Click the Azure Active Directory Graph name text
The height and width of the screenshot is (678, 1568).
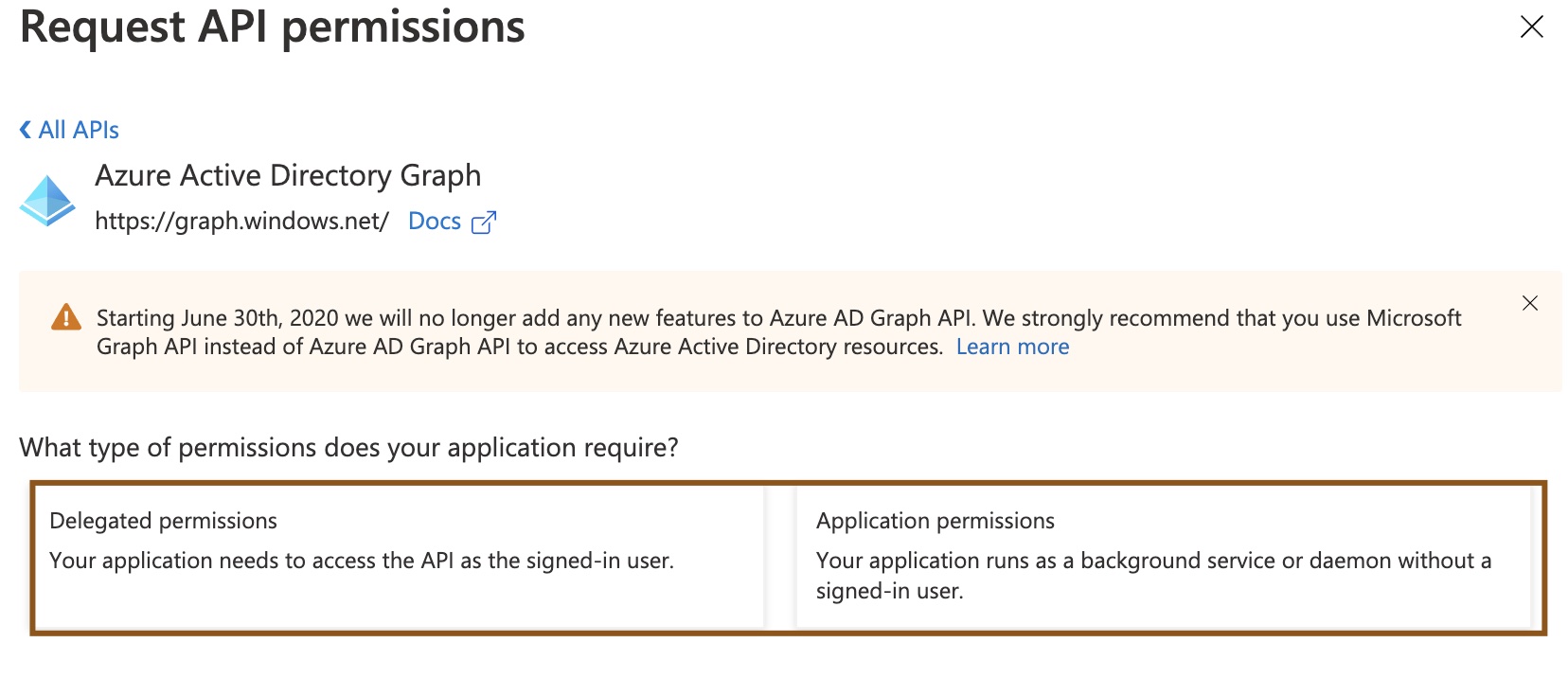288,175
